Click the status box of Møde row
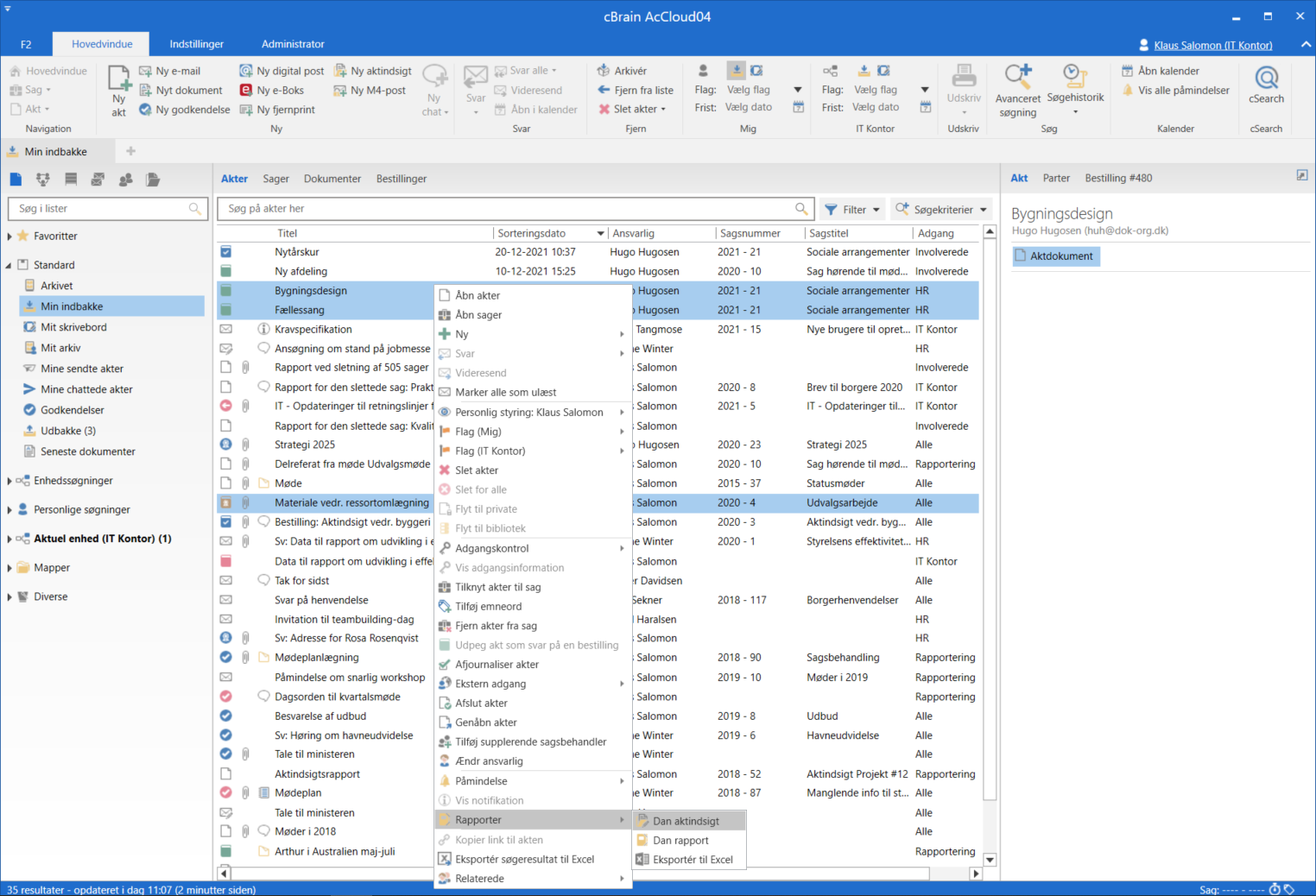 point(225,483)
